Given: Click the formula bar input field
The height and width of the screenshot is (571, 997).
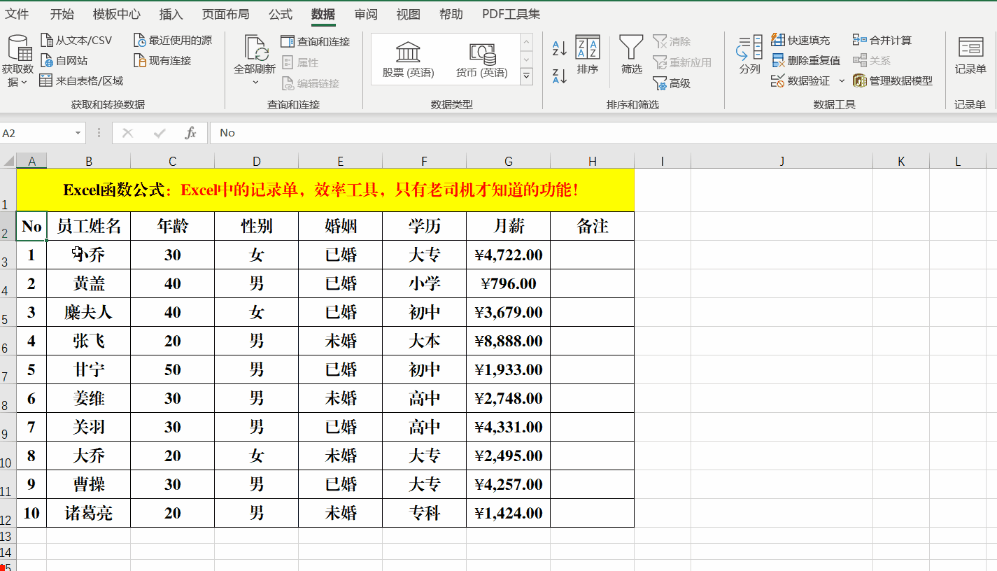Looking at the screenshot, I should 603,133.
